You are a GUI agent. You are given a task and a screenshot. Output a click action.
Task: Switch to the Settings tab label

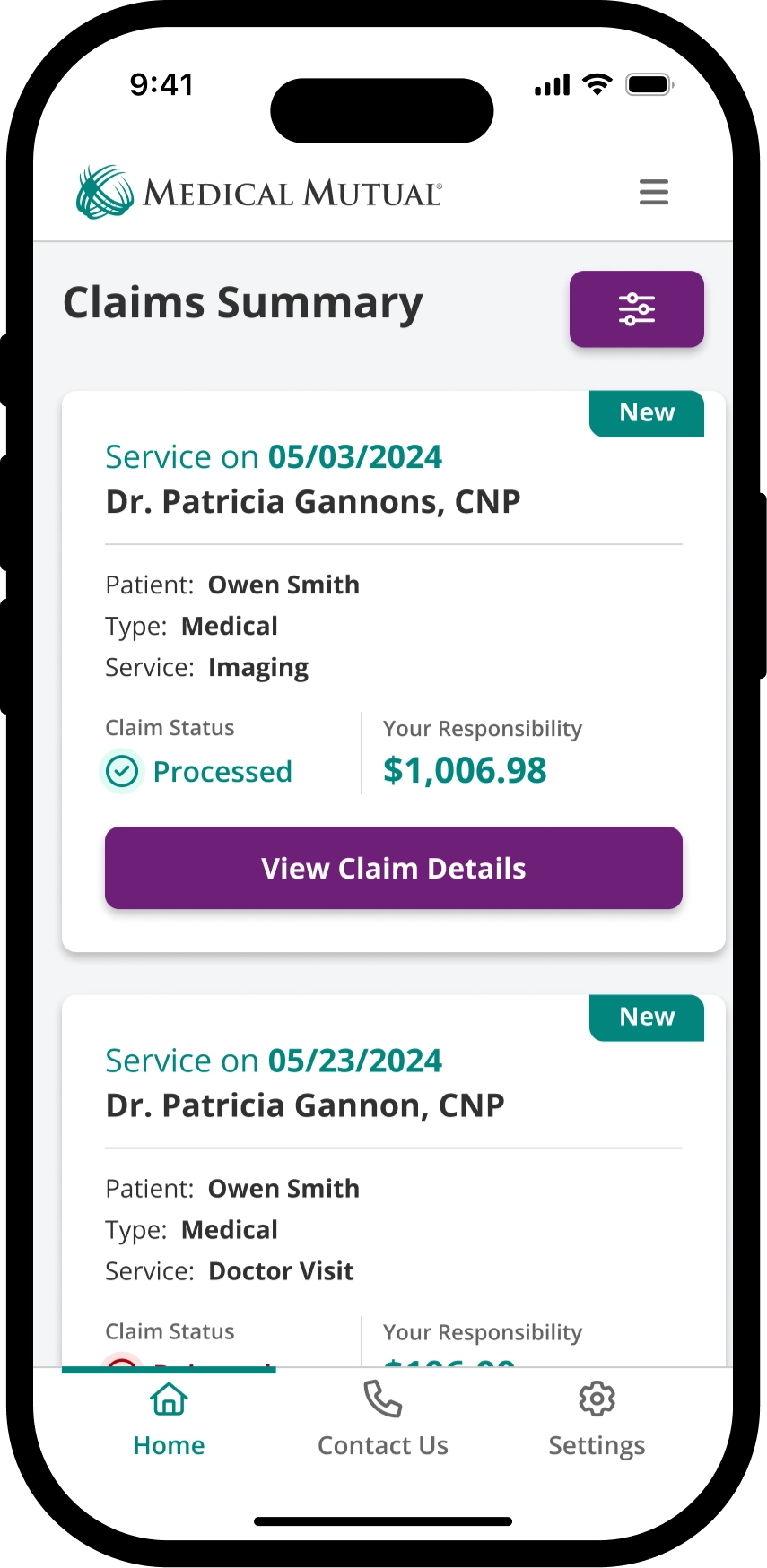tap(597, 1445)
